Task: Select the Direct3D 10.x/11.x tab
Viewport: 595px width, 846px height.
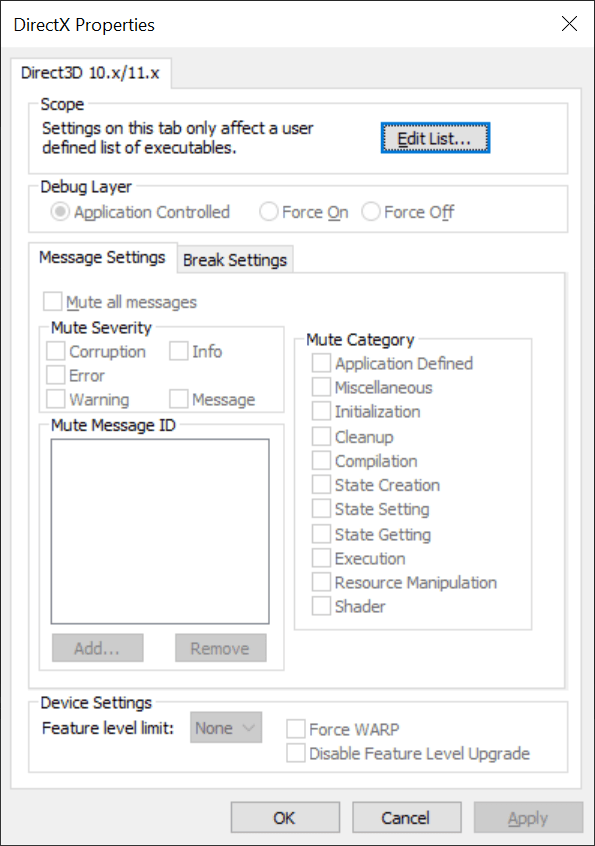Action: point(91,73)
